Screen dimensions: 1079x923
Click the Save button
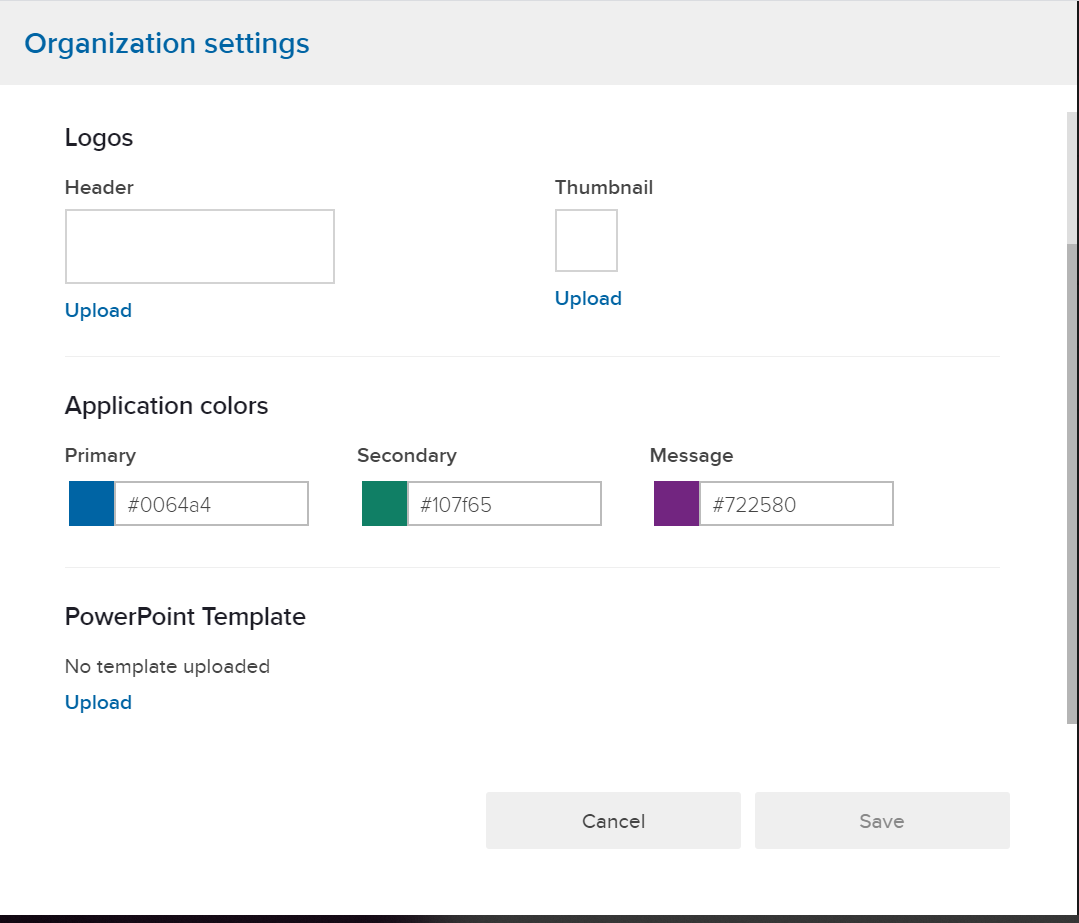[882, 820]
